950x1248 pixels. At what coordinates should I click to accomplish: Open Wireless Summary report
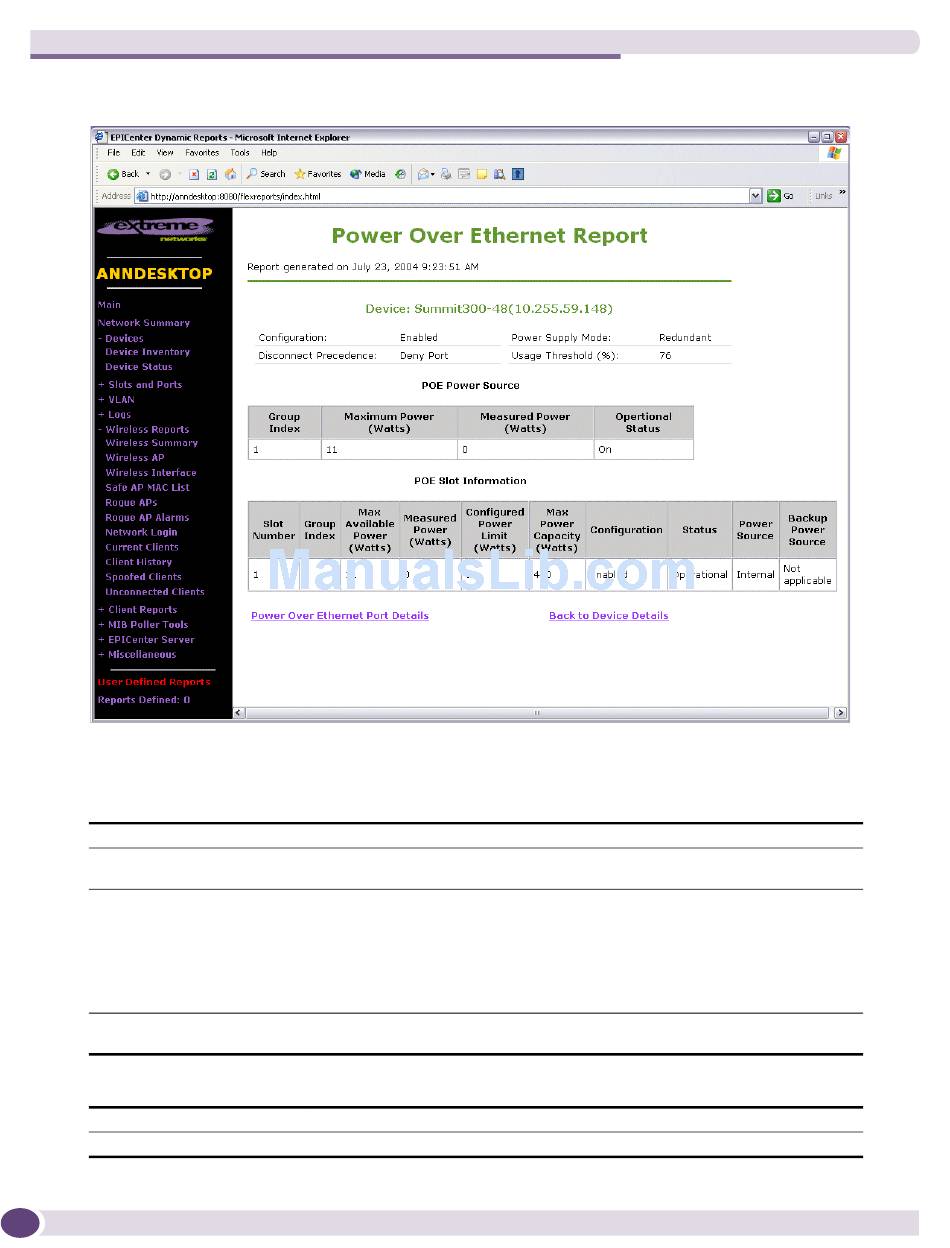152,443
